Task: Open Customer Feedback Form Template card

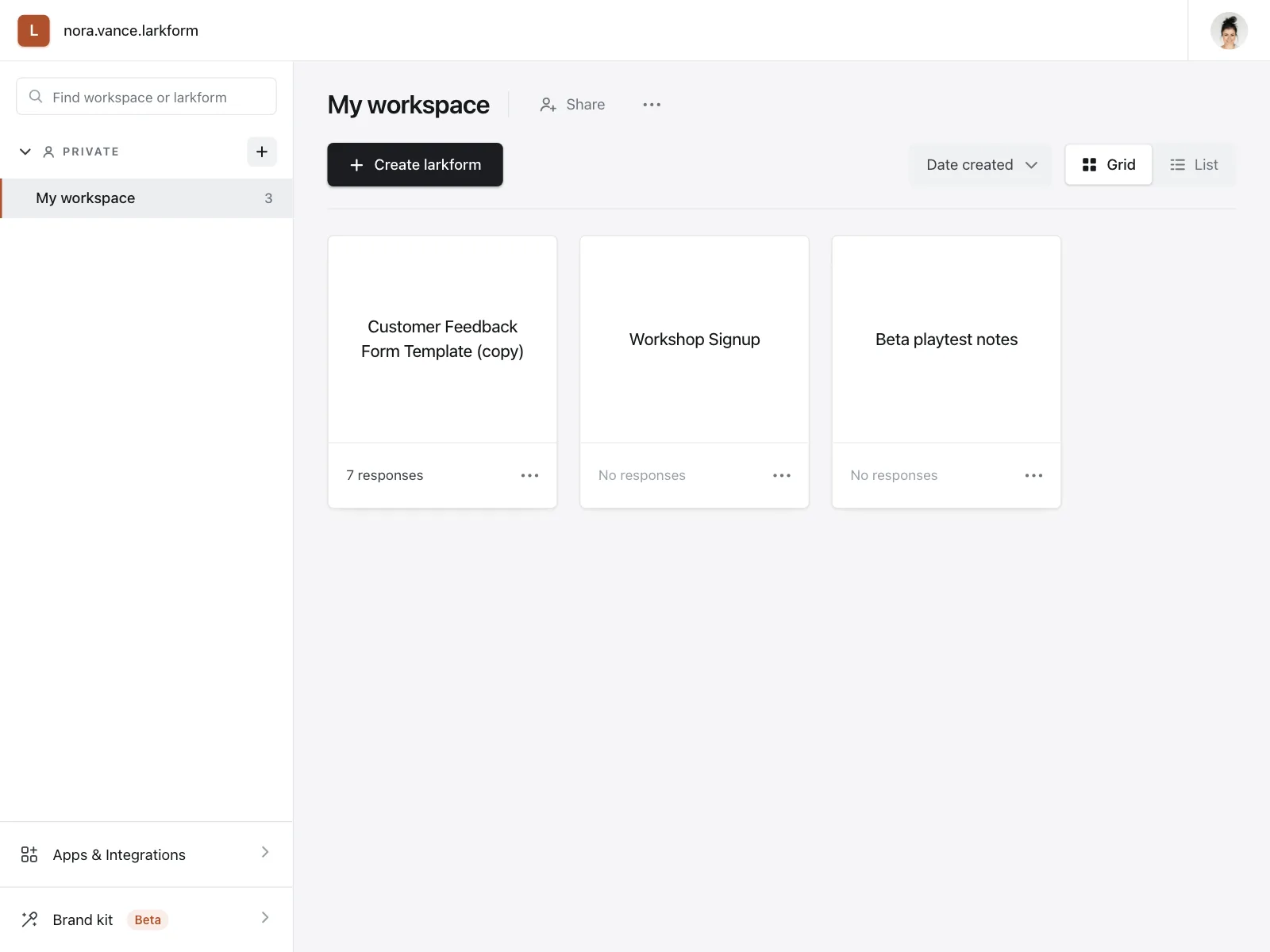Action: [x=442, y=340]
